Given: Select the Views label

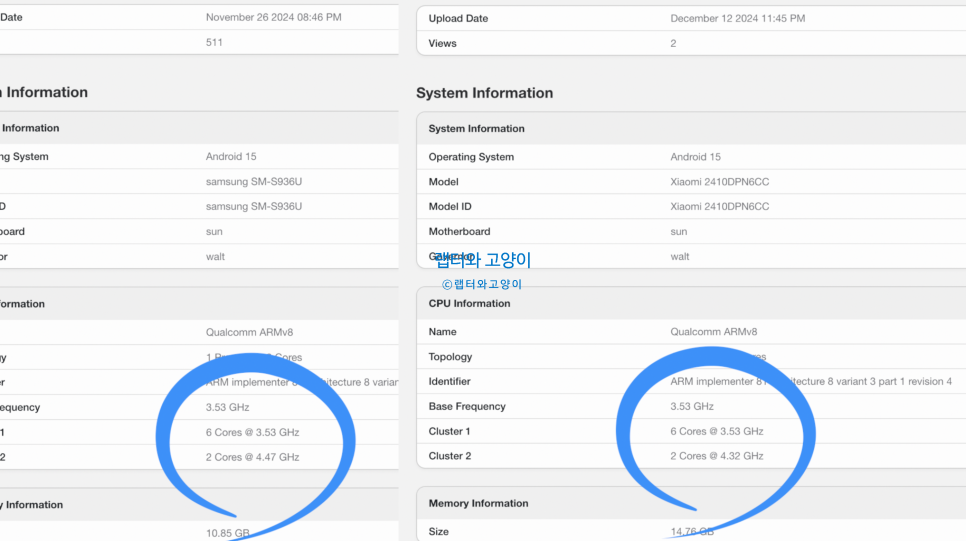Looking at the screenshot, I should (x=442, y=43).
